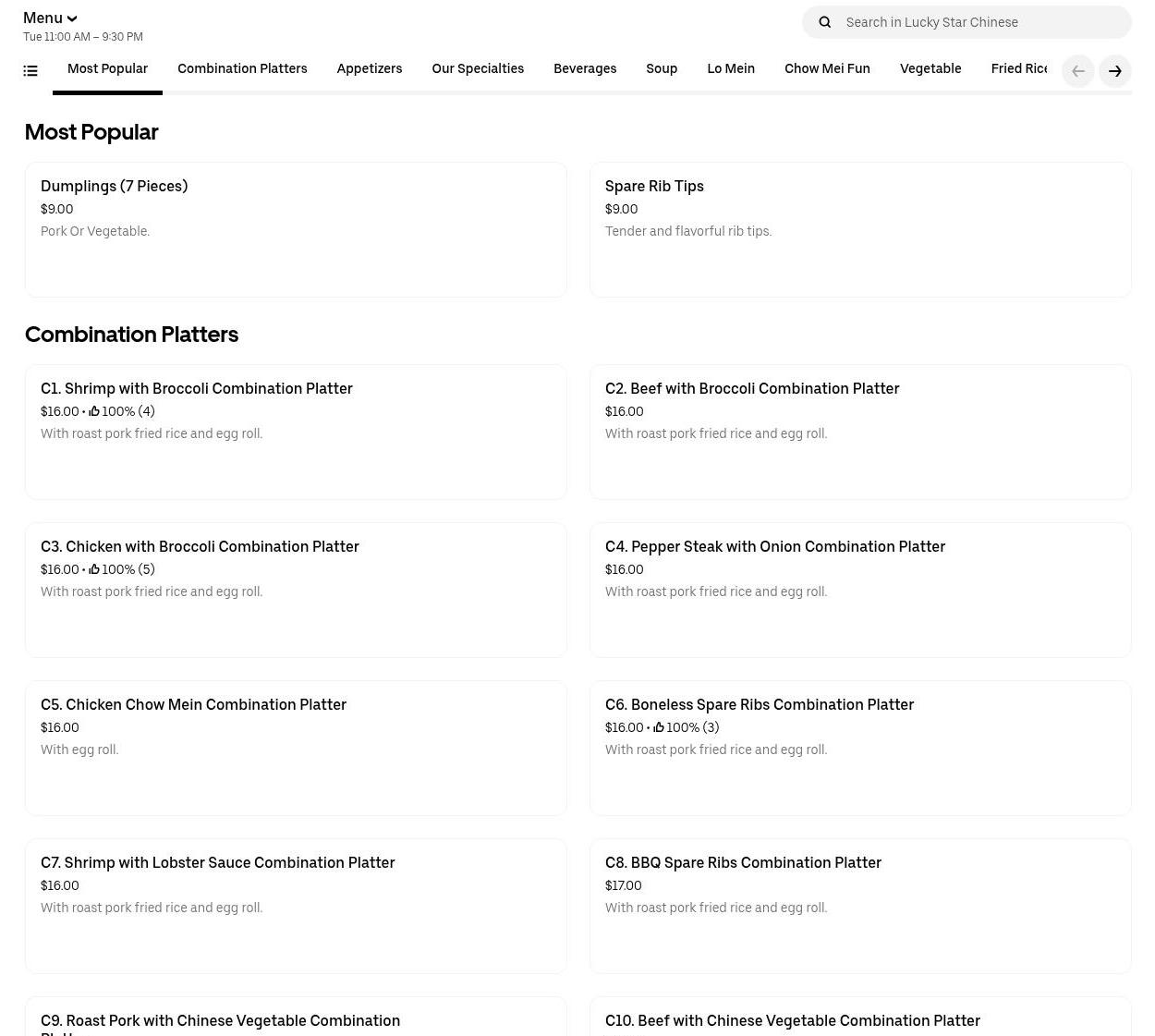Screen dimensions: 1155x1036
Task: Expand the Menu hours dropdown
Action: pos(50,18)
